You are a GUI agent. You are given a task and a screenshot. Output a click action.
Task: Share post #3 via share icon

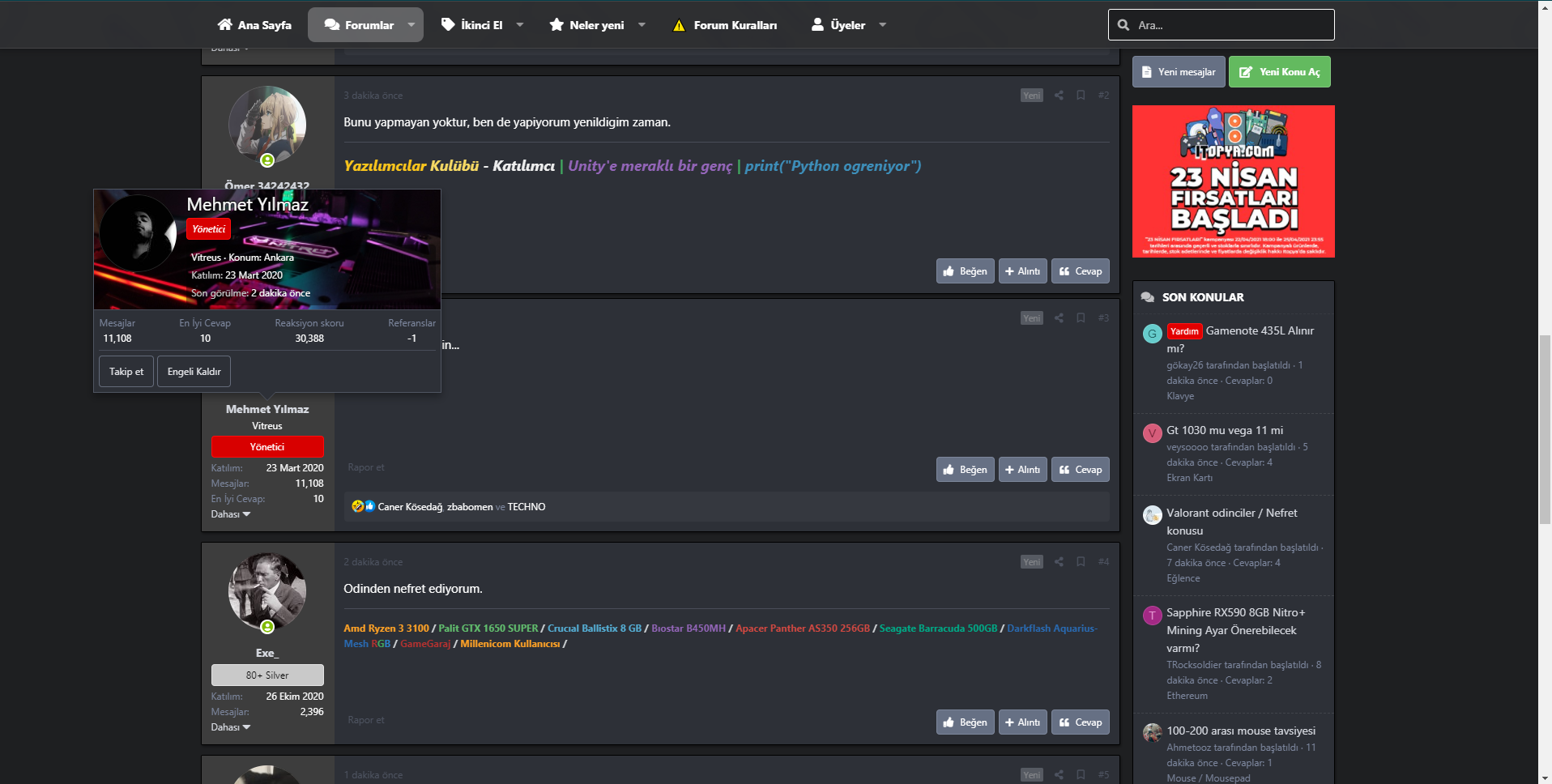tap(1059, 318)
